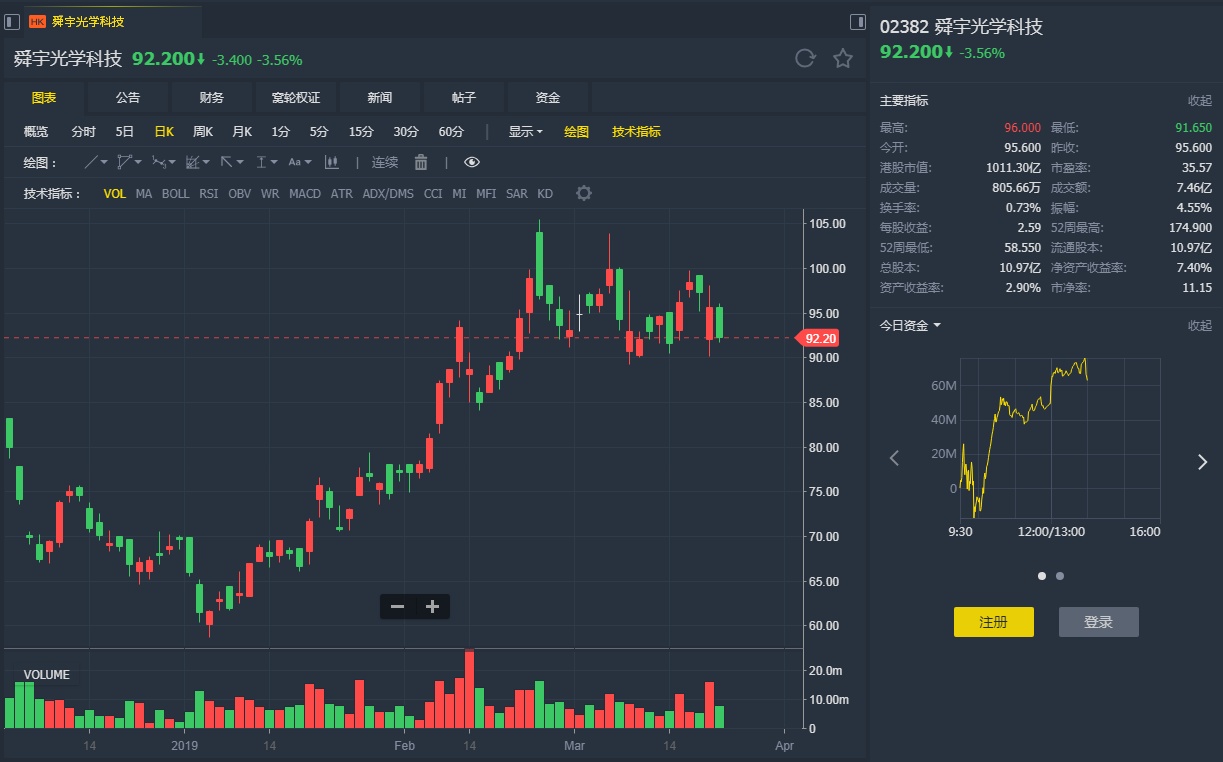
Task: Open the 今日资金 dropdown
Action: [x=910, y=325]
